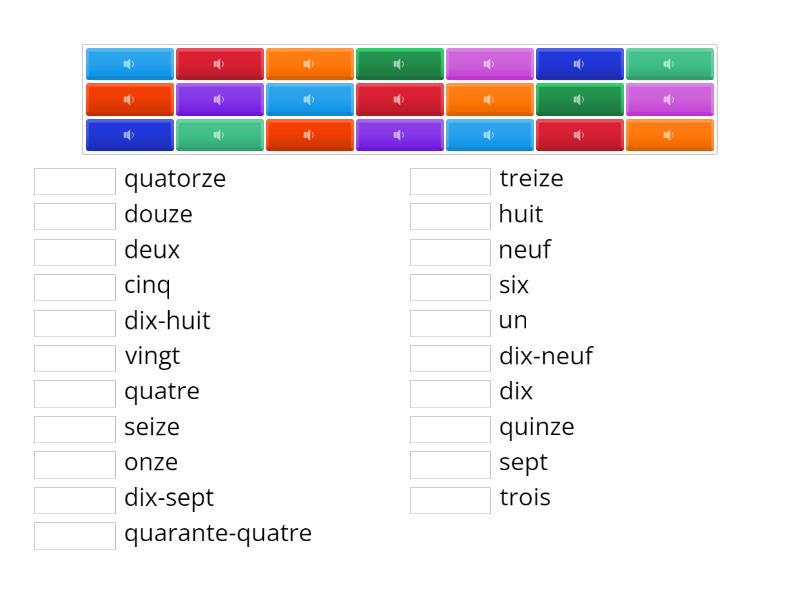
Task: Select the blank next to quarante-quatre
Action: click(74, 535)
